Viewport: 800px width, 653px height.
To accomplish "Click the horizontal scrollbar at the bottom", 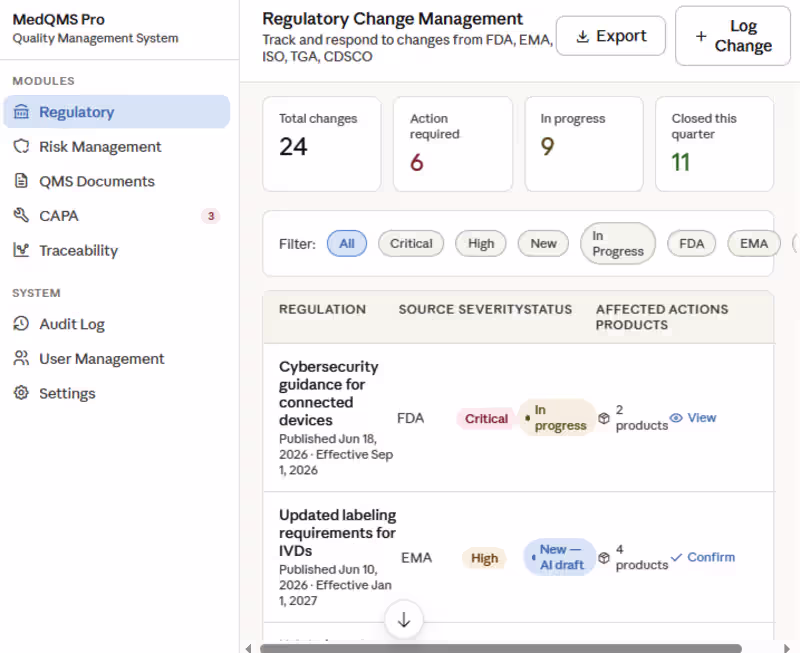I will pos(501,648).
